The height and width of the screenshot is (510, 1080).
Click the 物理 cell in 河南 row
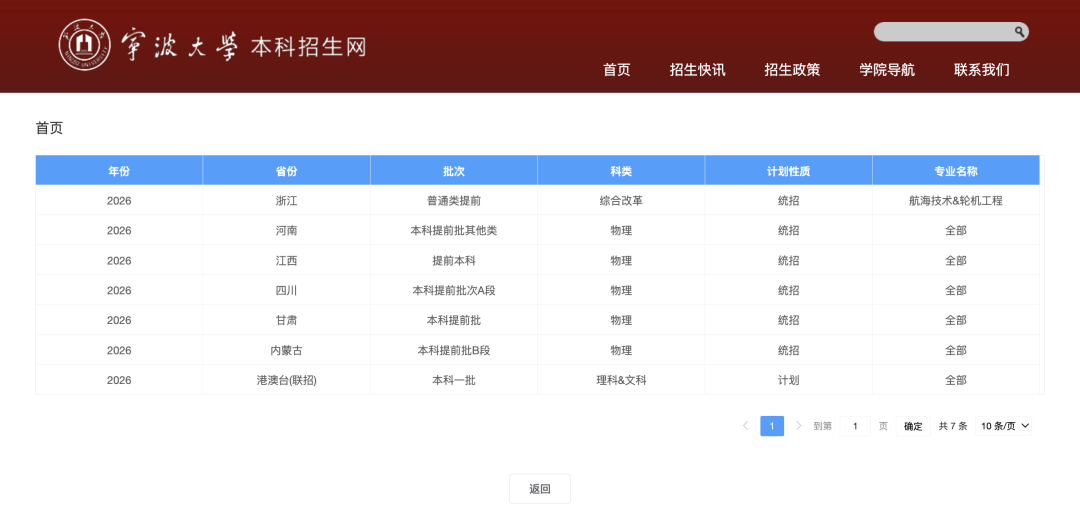point(621,230)
